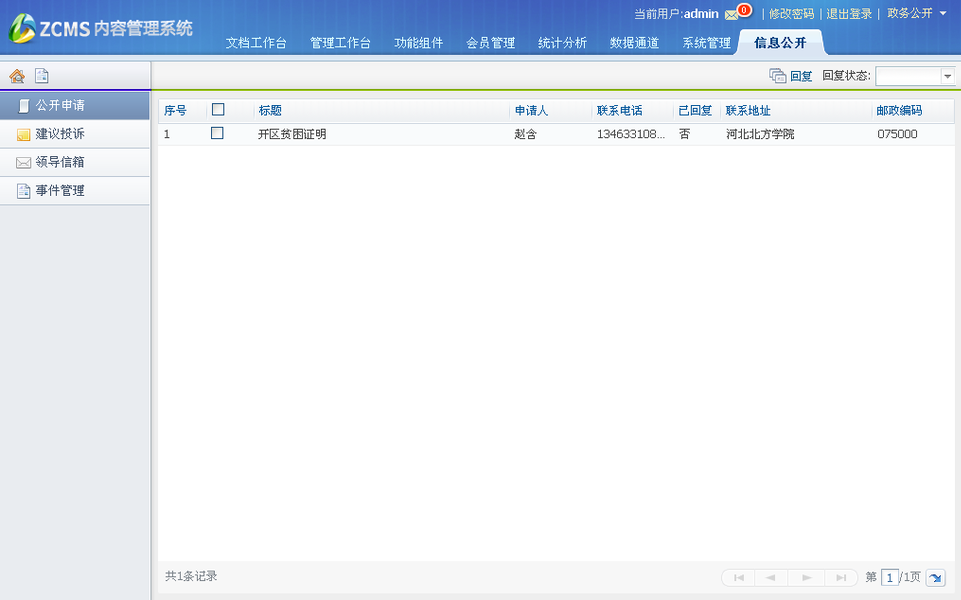
Task: Open the 会员管理 menu tab
Action: click(490, 43)
